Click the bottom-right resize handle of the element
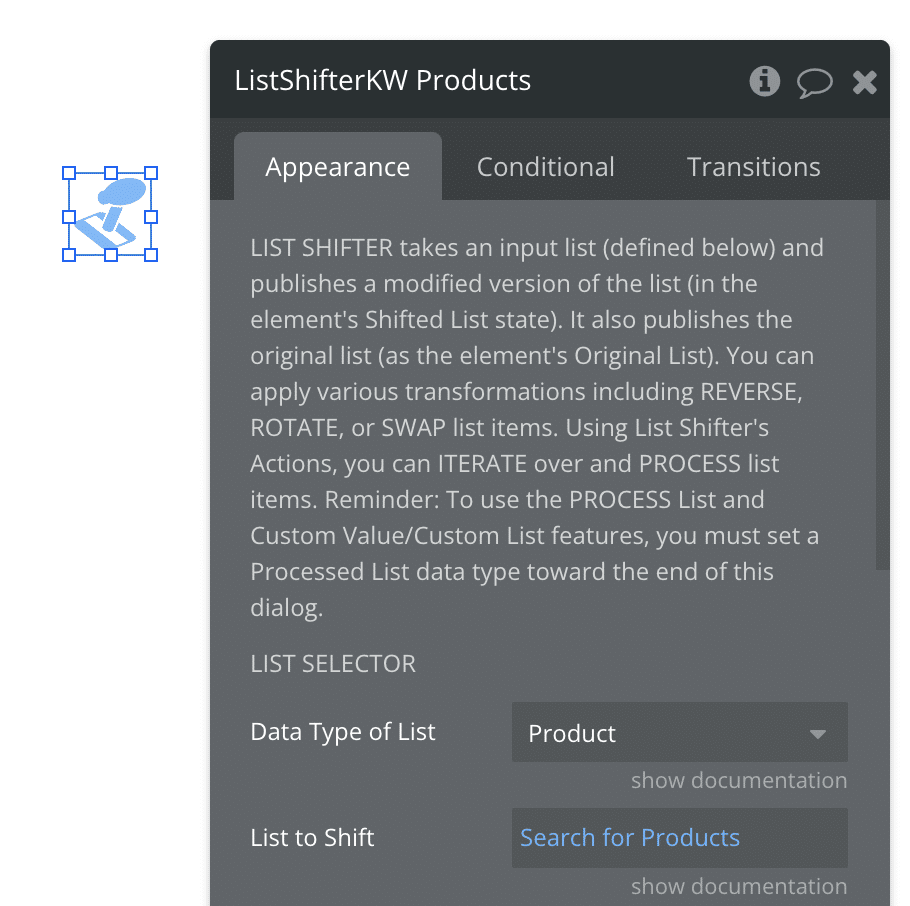Viewport: 910px width, 906px height. [152, 257]
